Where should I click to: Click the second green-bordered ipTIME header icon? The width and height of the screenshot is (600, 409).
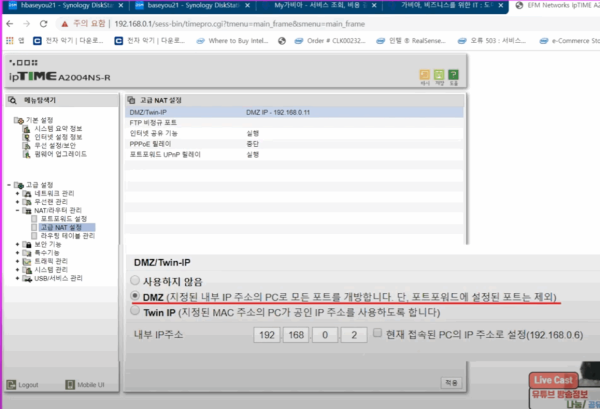(439, 75)
